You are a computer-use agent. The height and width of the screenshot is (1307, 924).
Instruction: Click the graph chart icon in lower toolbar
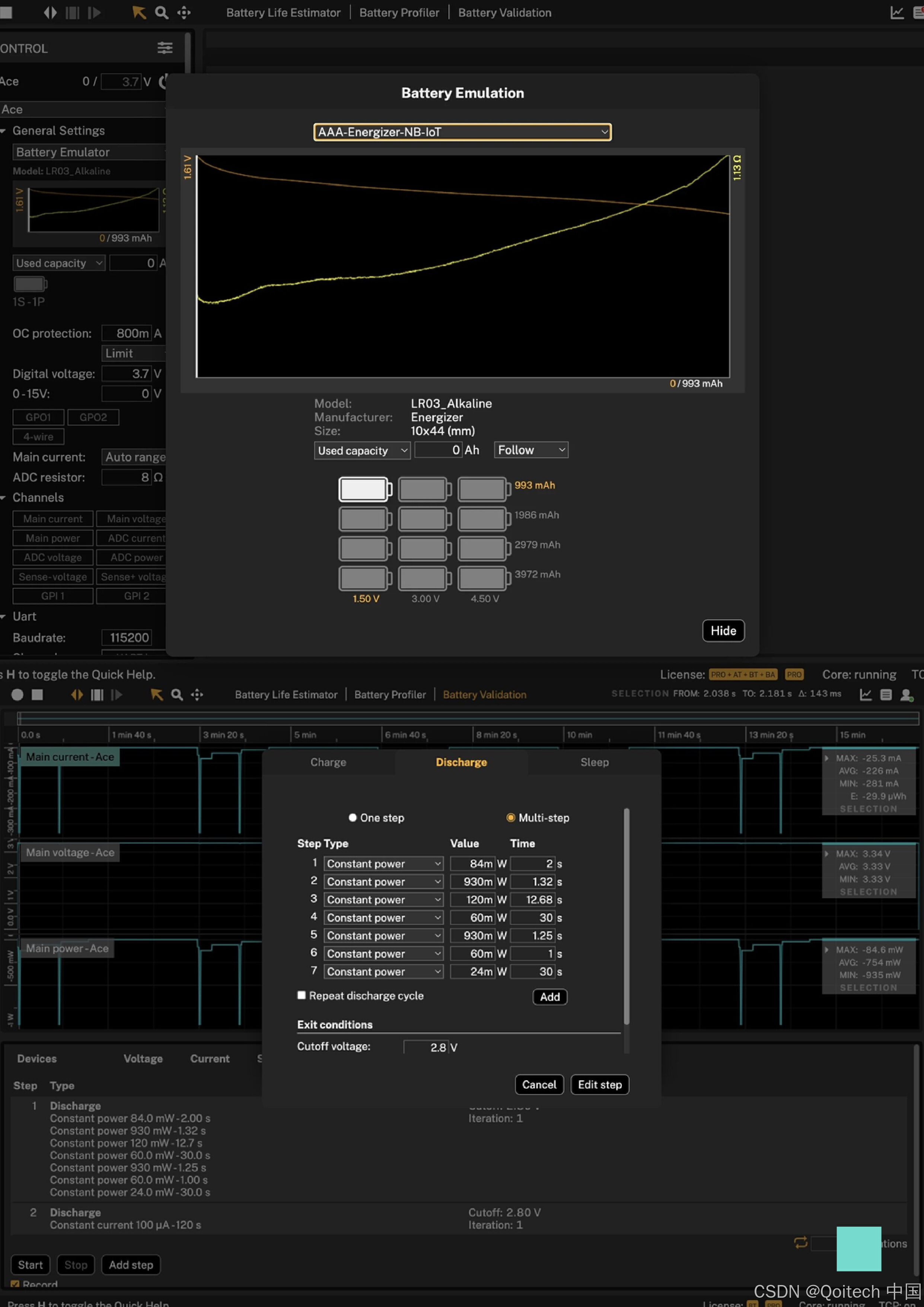click(866, 694)
